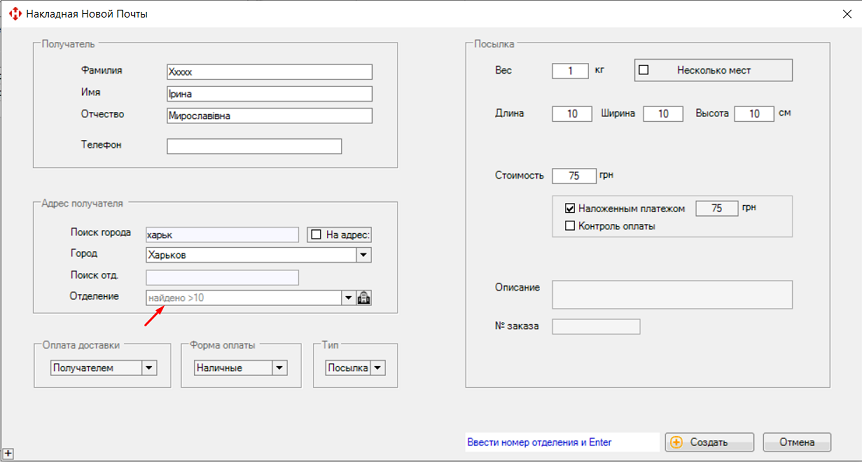Expand the 'Город' dropdown showing Харьков
Image resolution: width=862 pixels, height=462 pixels.
coord(363,255)
